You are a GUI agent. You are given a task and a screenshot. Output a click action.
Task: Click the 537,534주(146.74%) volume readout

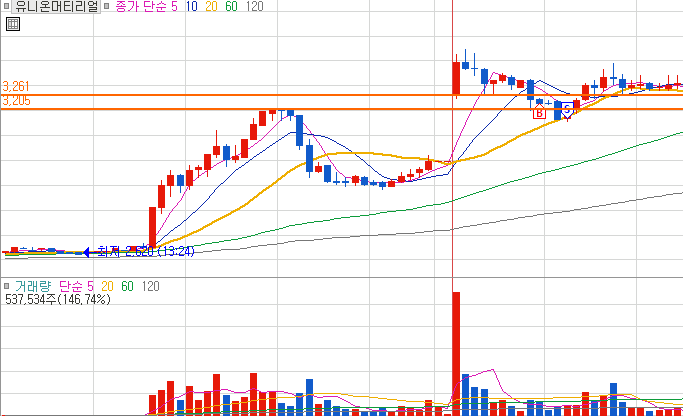coord(58,299)
